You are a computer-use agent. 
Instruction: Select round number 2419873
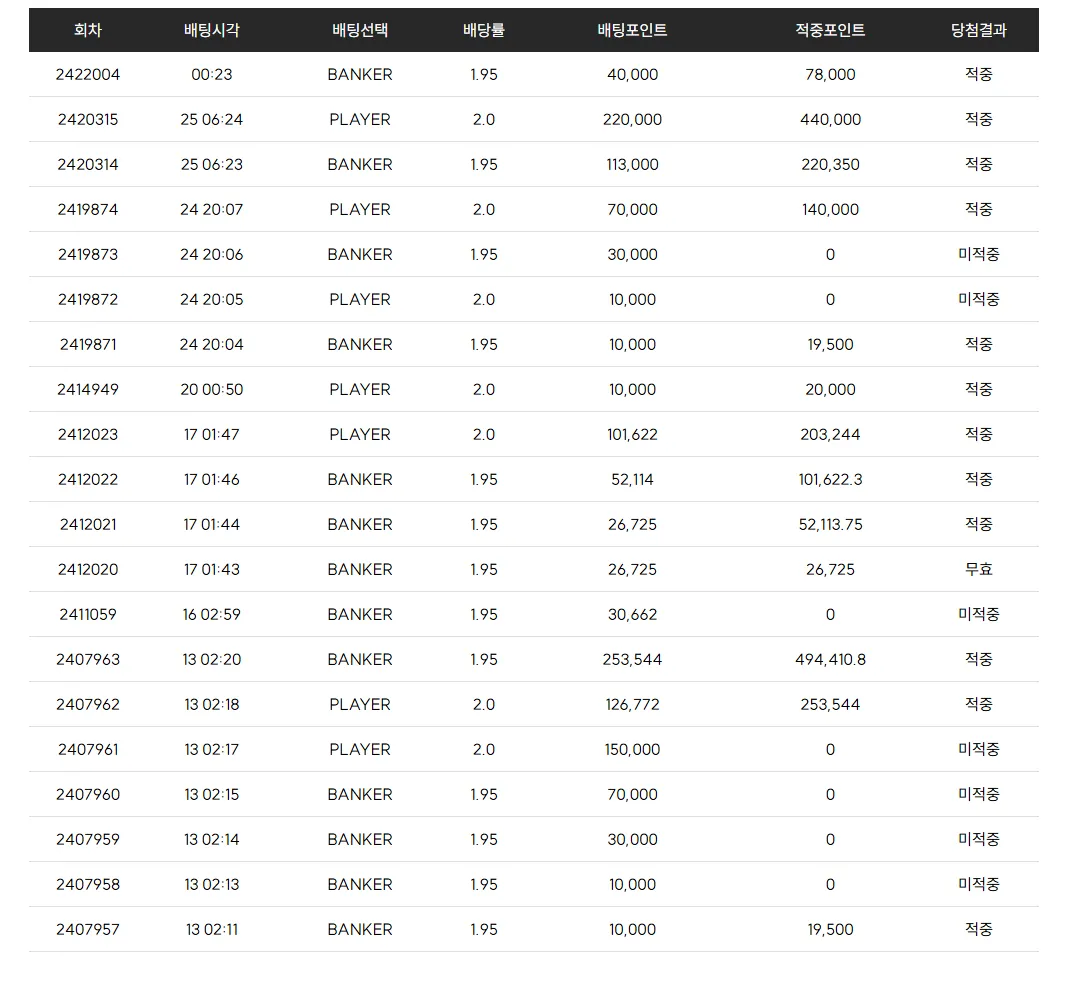[x=88, y=255]
